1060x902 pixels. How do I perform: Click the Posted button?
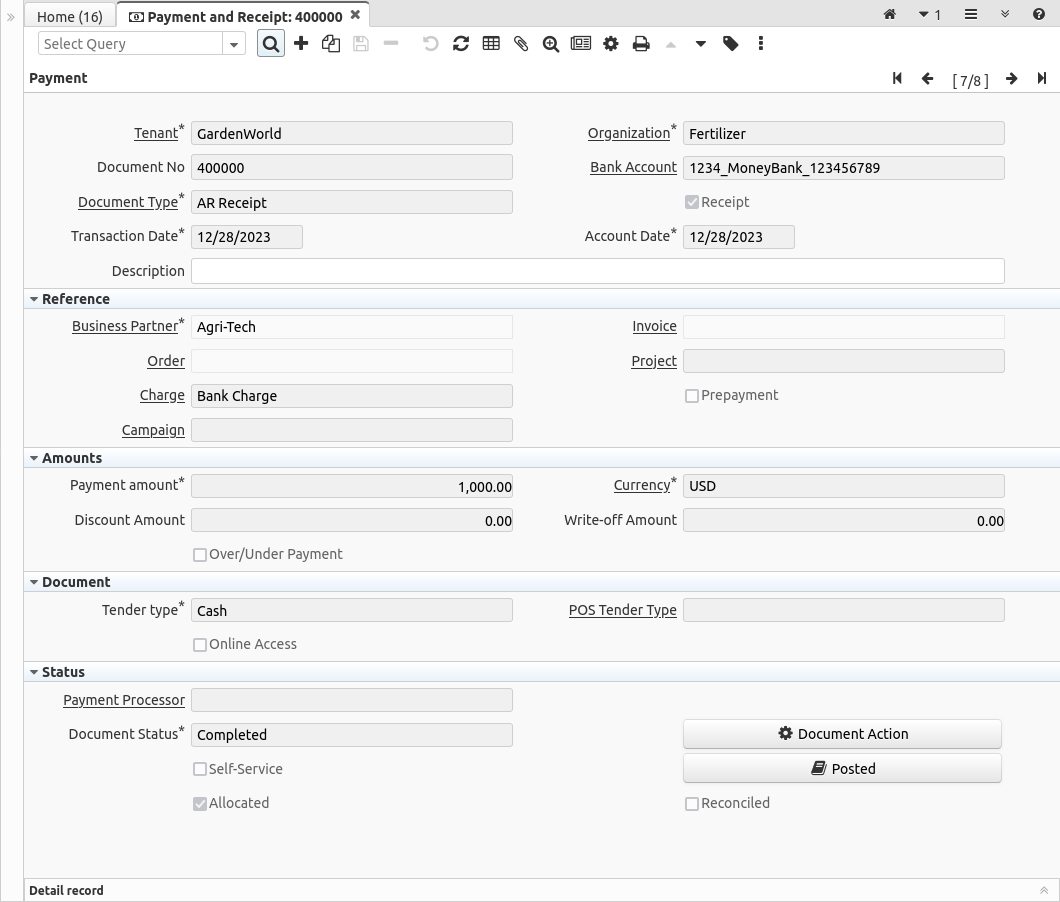(842, 768)
